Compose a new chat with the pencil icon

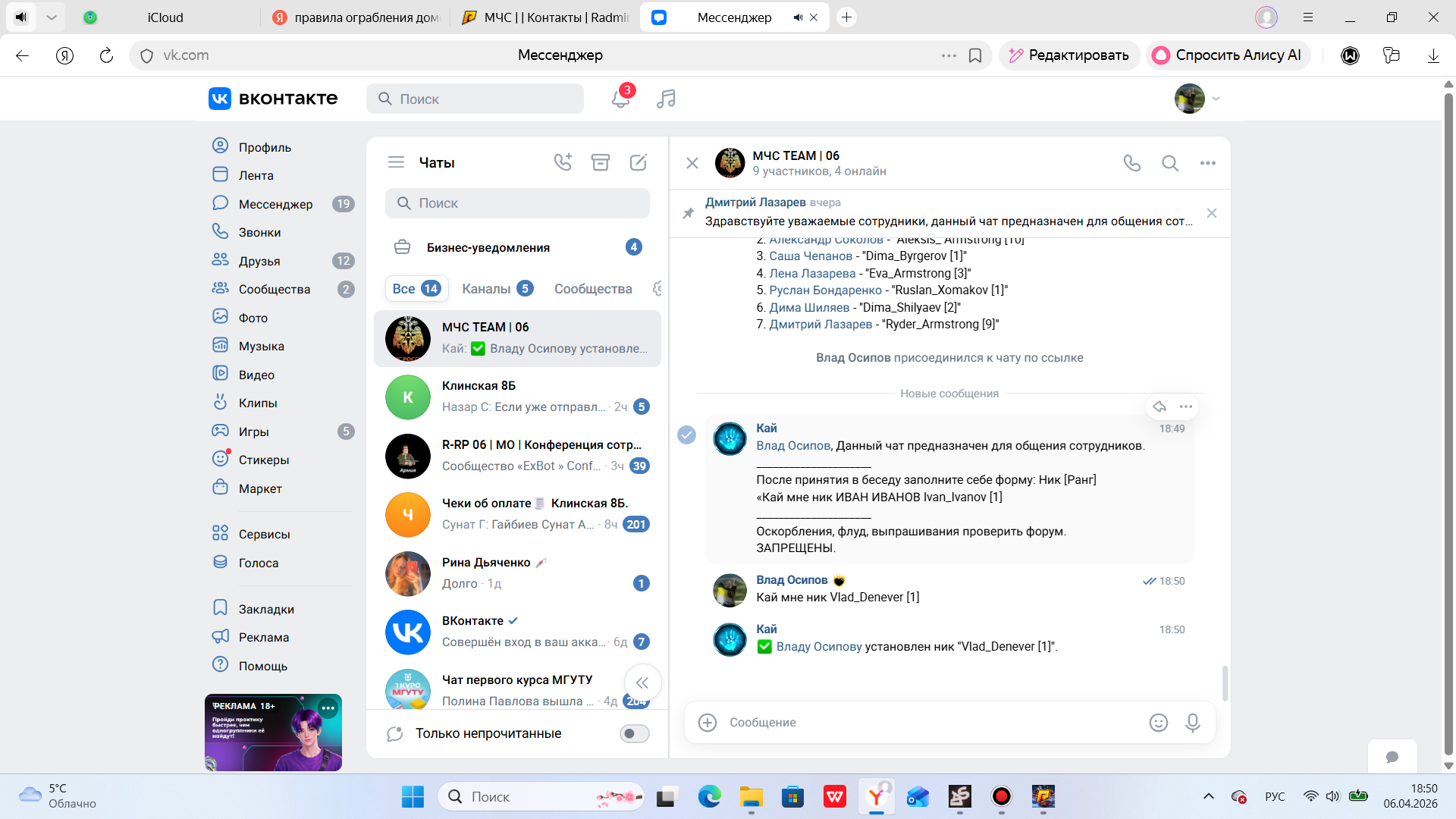coord(639,162)
